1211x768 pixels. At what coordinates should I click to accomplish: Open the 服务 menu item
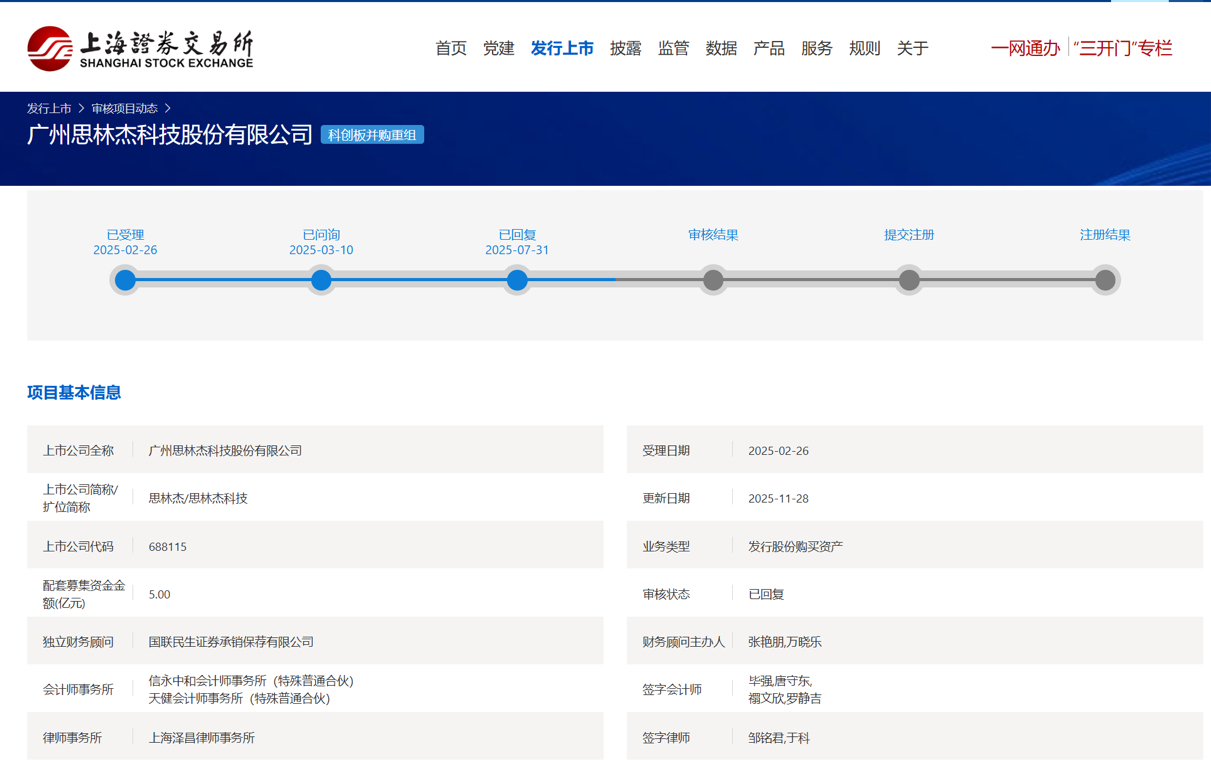[x=817, y=48]
